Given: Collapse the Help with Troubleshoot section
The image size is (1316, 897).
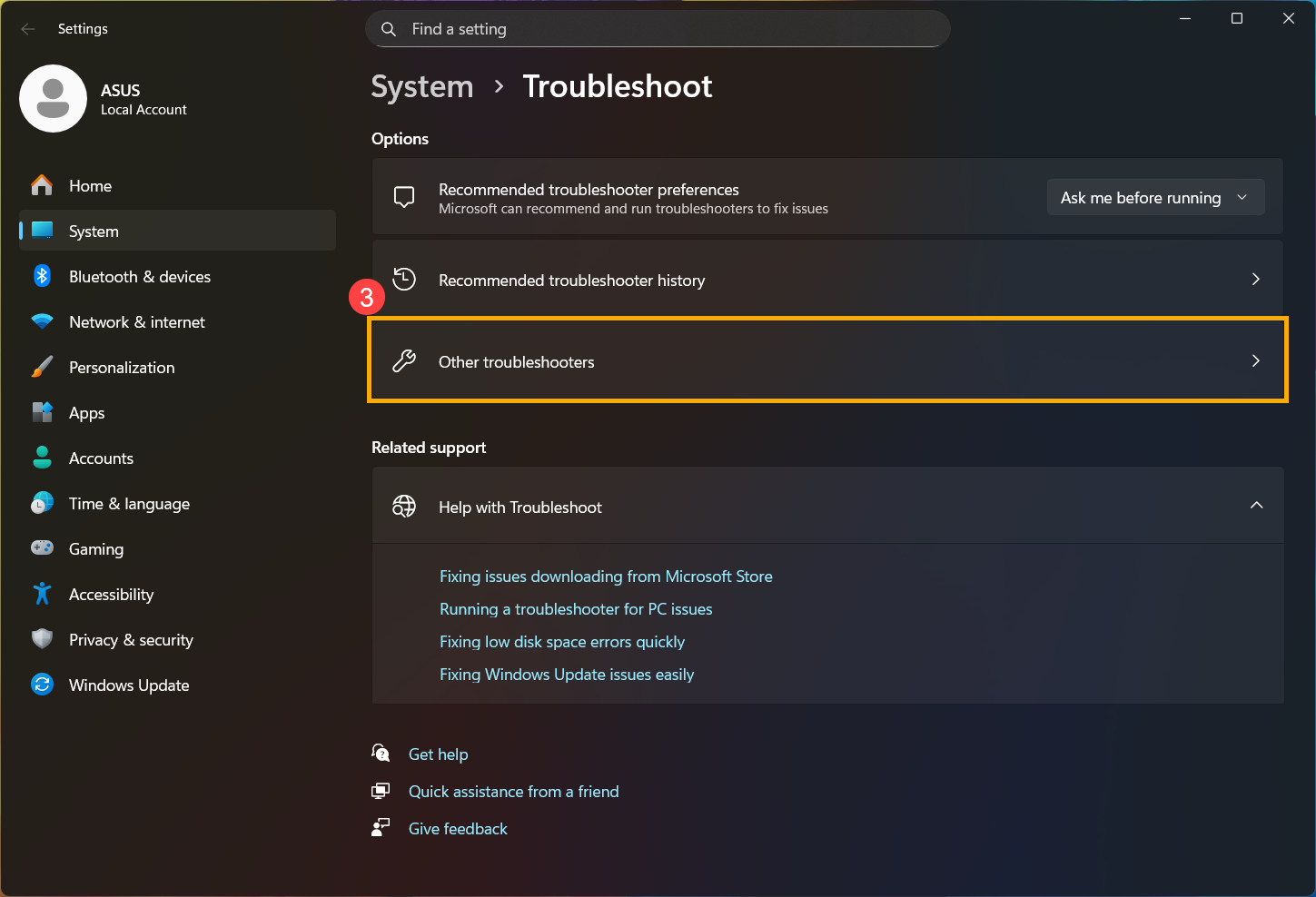Looking at the screenshot, I should pyautogui.click(x=1256, y=505).
